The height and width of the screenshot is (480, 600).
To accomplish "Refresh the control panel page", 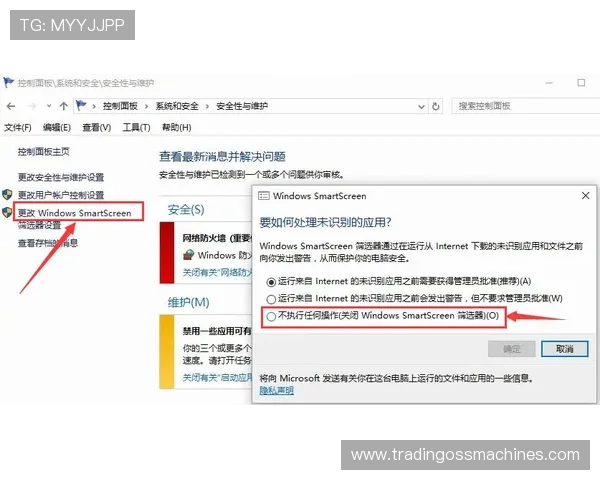I will tap(435, 106).
